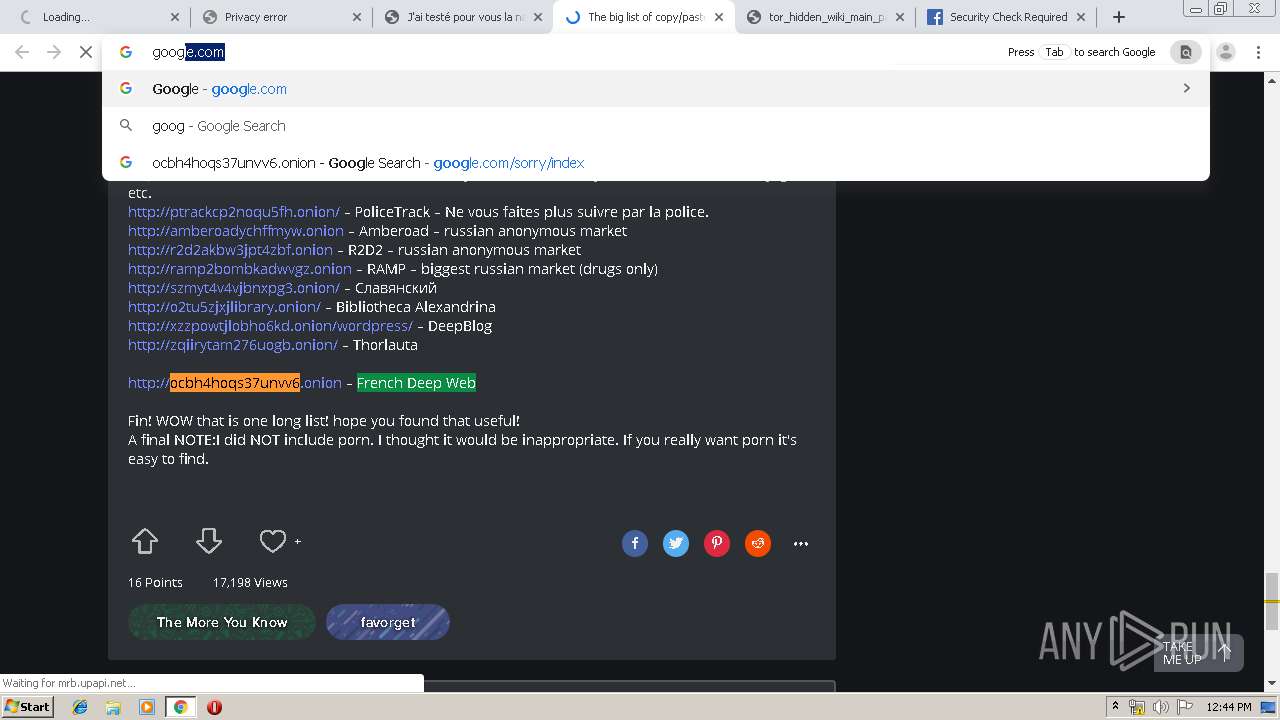Share the post on Facebook
Image resolution: width=1280 pixels, height=720 pixels.
[635, 543]
